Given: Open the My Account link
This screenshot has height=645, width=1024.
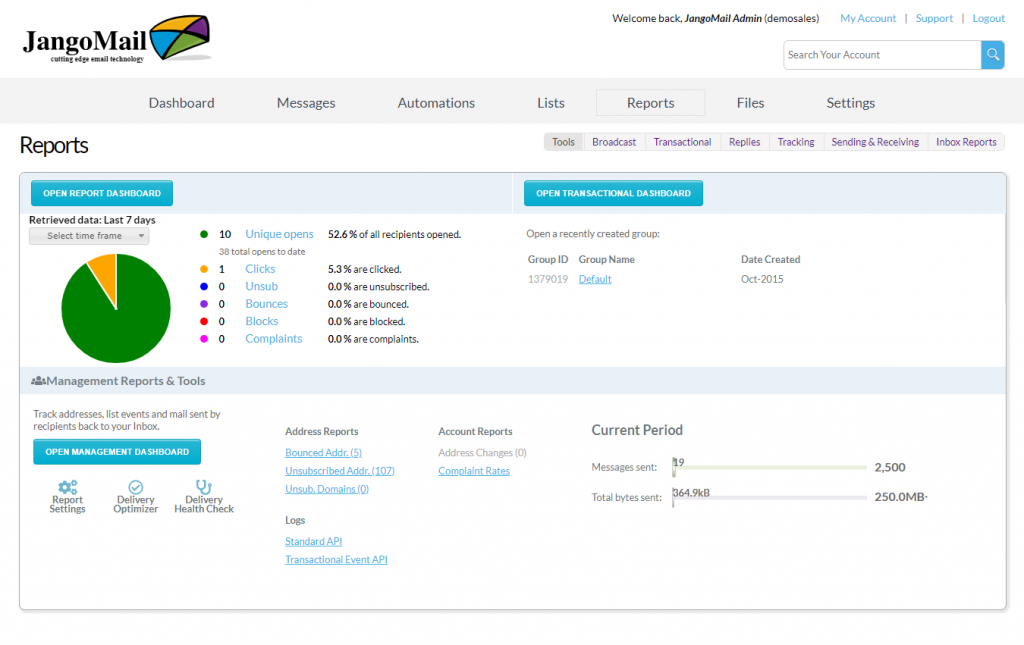Looking at the screenshot, I should [868, 18].
